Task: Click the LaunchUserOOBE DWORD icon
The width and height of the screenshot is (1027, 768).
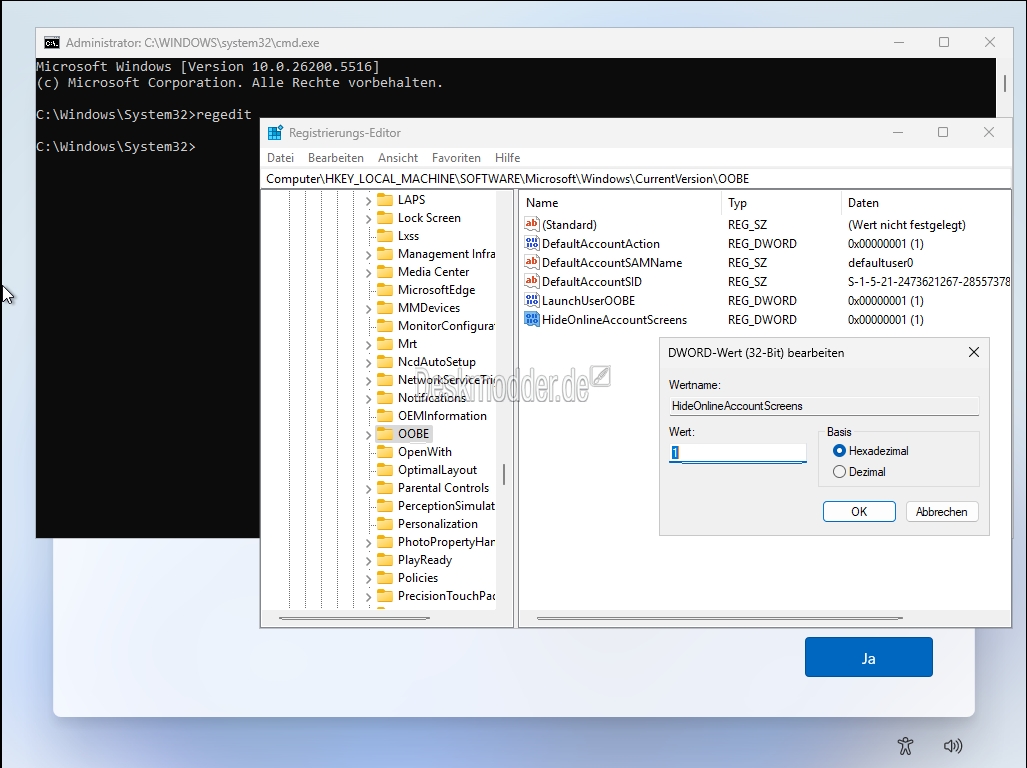Action: click(532, 301)
